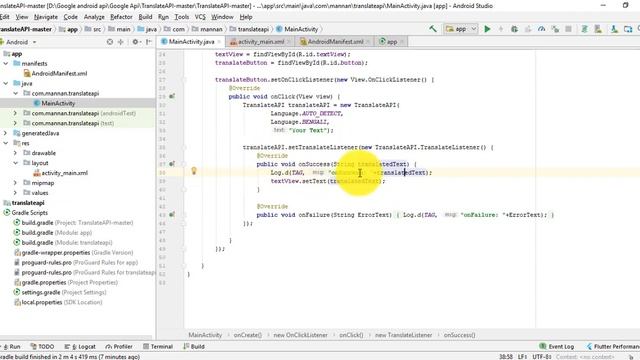Open the Profiler tool window
The height and width of the screenshot is (360, 640).
pos(119,347)
